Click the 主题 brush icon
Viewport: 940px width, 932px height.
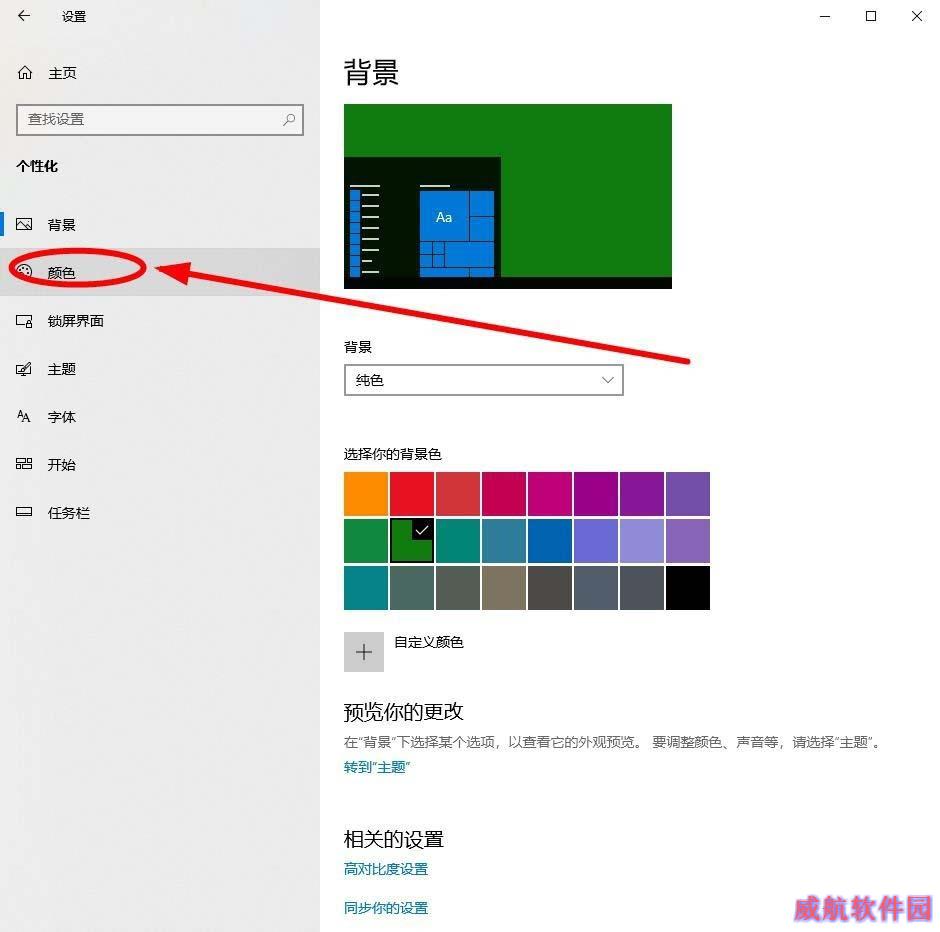pyautogui.click(x=24, y=369)
